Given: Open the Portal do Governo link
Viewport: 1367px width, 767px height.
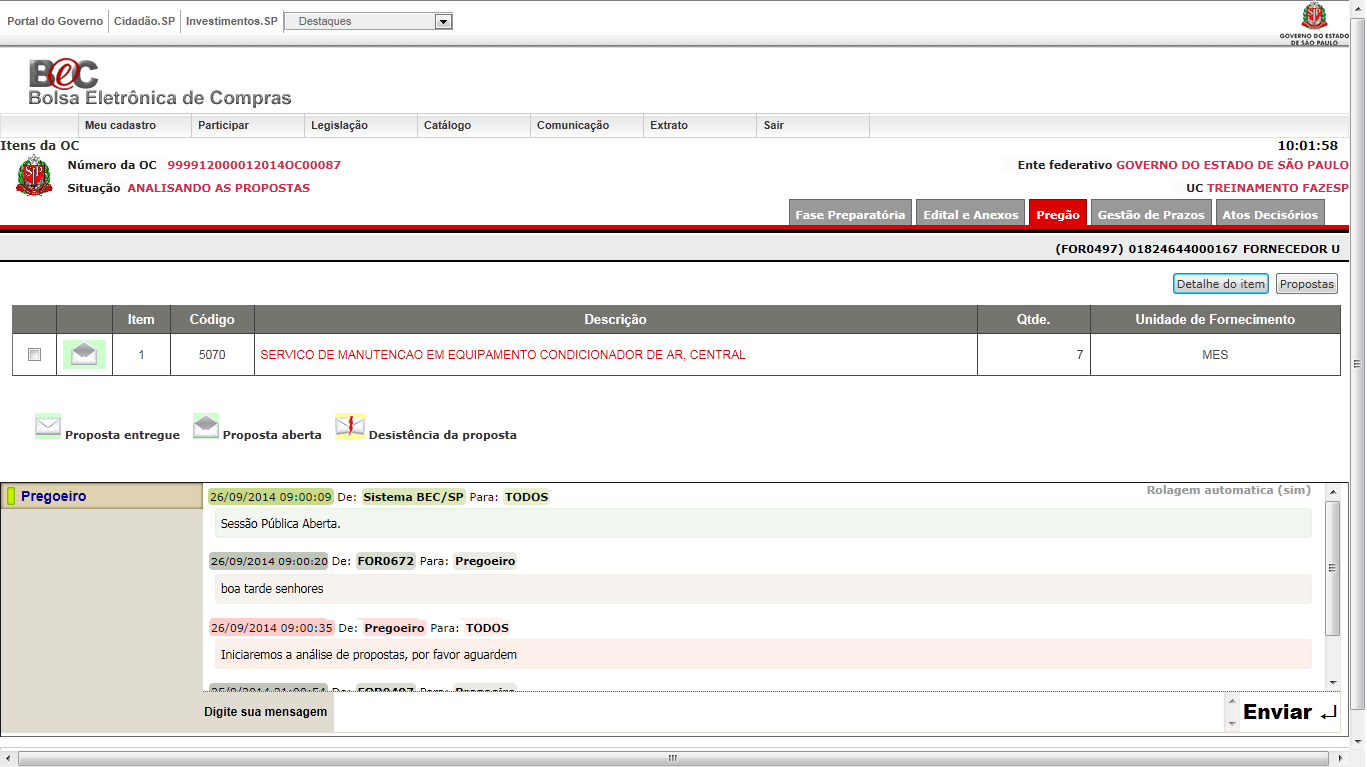Looking at the screenshot, I should click(55, 21).
